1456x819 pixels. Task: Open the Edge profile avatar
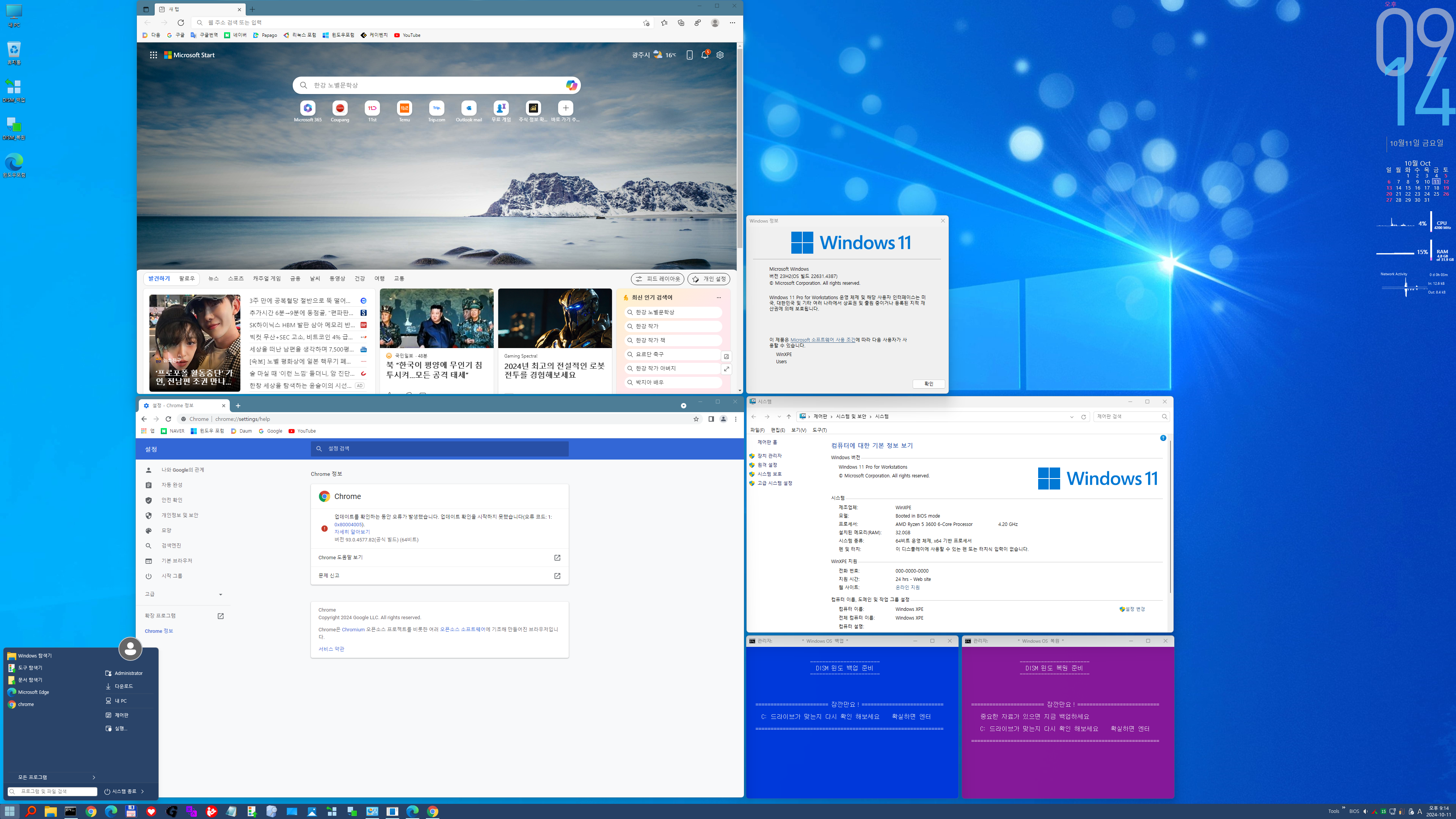point(715,23)
